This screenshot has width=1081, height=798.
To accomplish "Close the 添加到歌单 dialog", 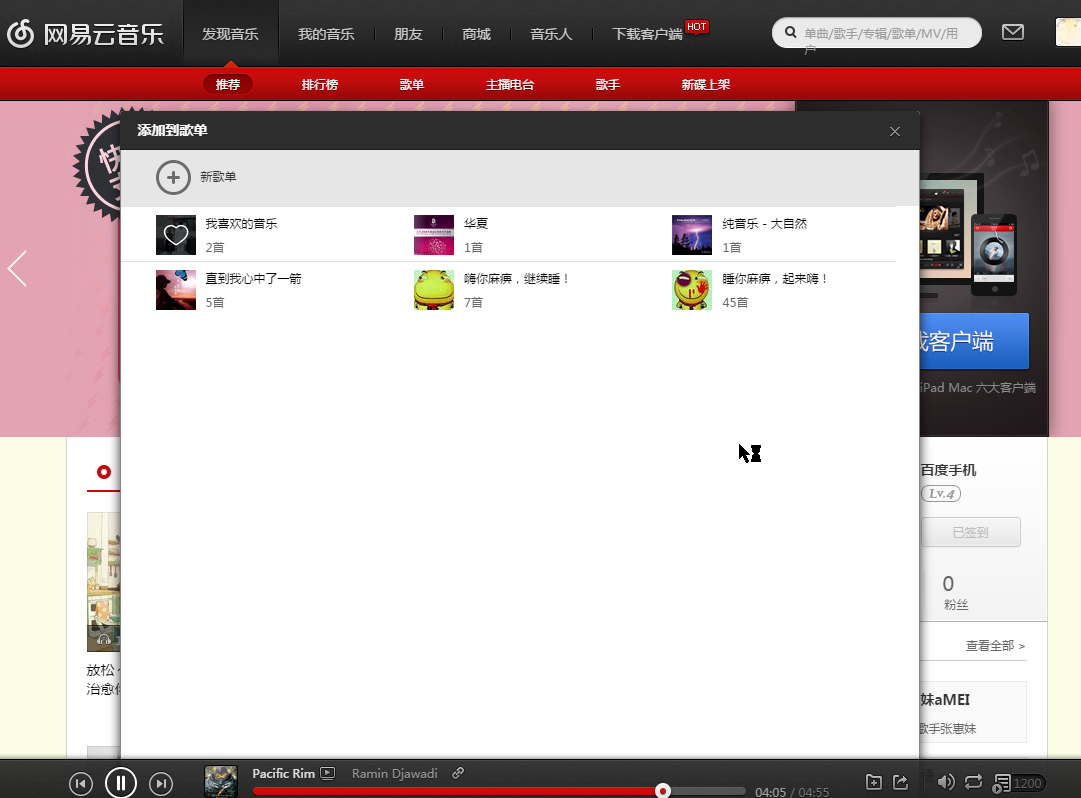I will [895, 131].
